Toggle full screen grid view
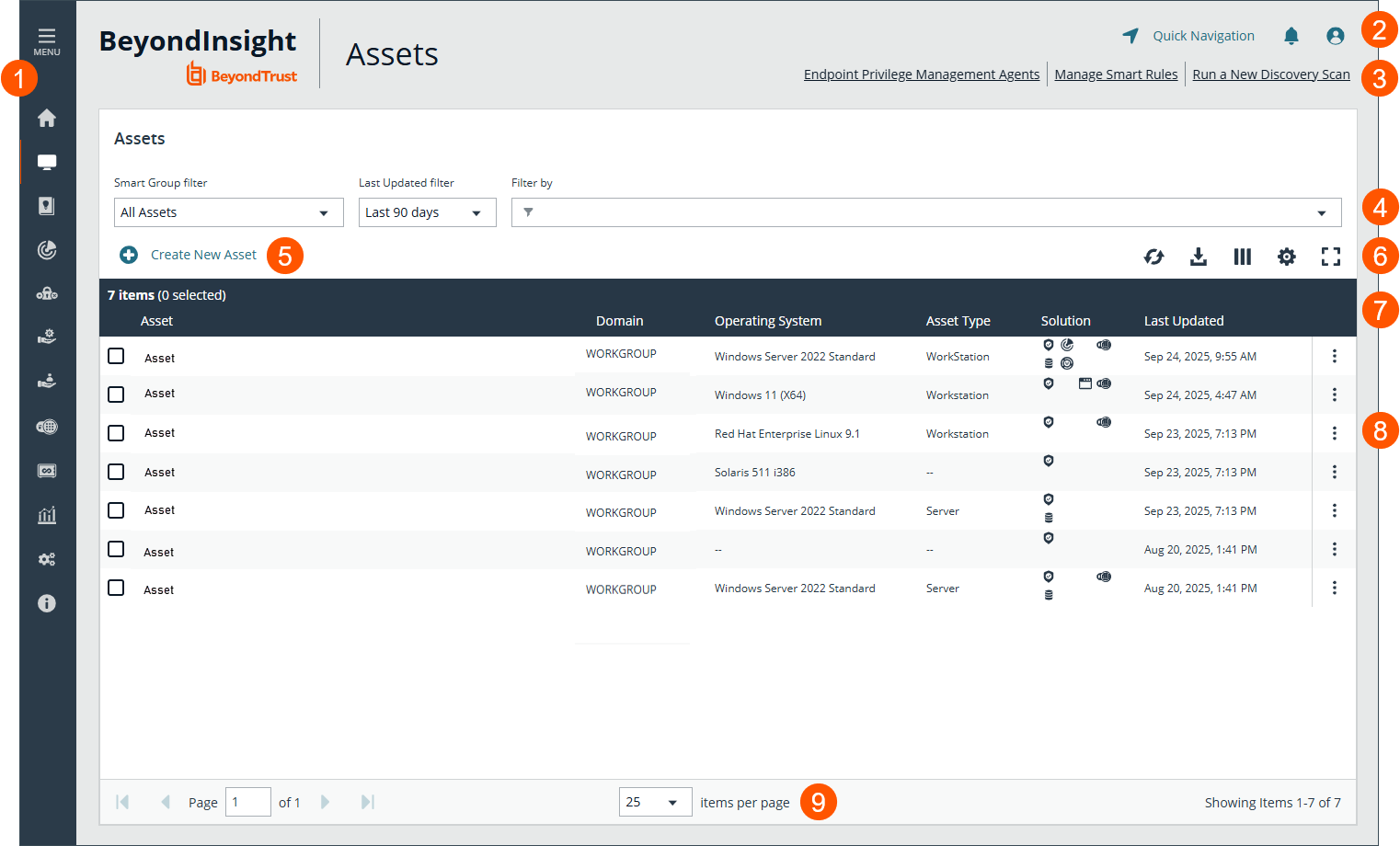The image size is (1400, 846). tap(1331, 257)
